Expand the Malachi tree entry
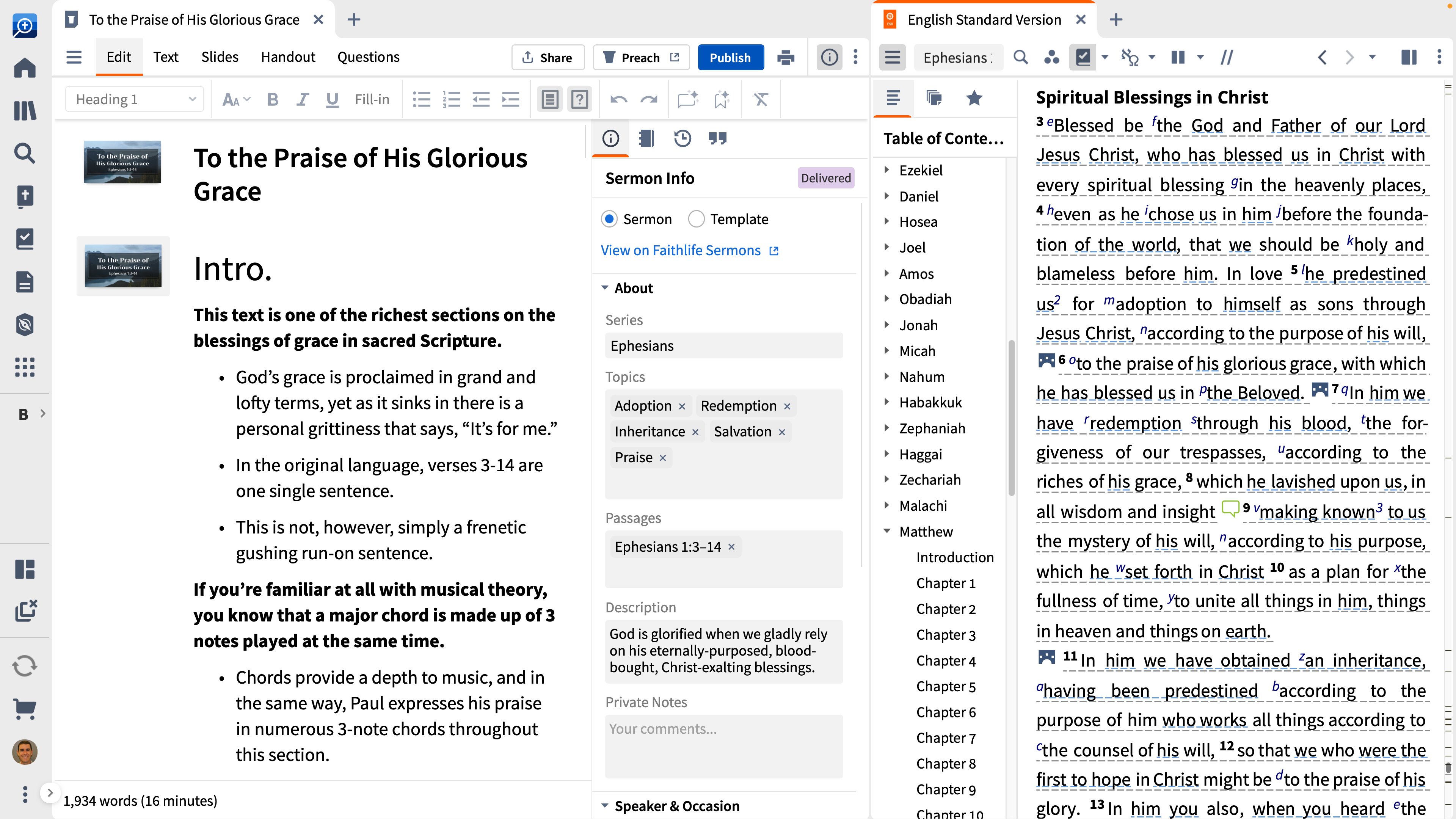The height and width of the screenshot is (819, 1456). (x=887, y=505)
